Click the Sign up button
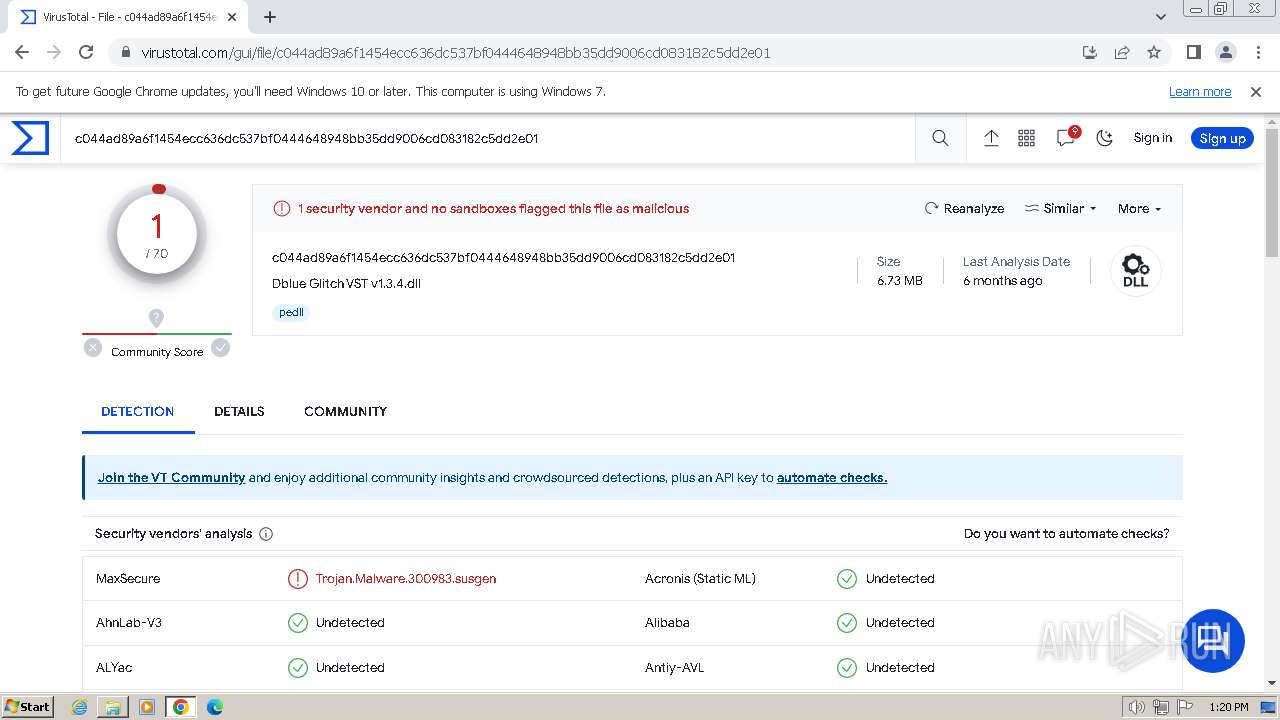Screen dimensions: 1280x720 1222,139
